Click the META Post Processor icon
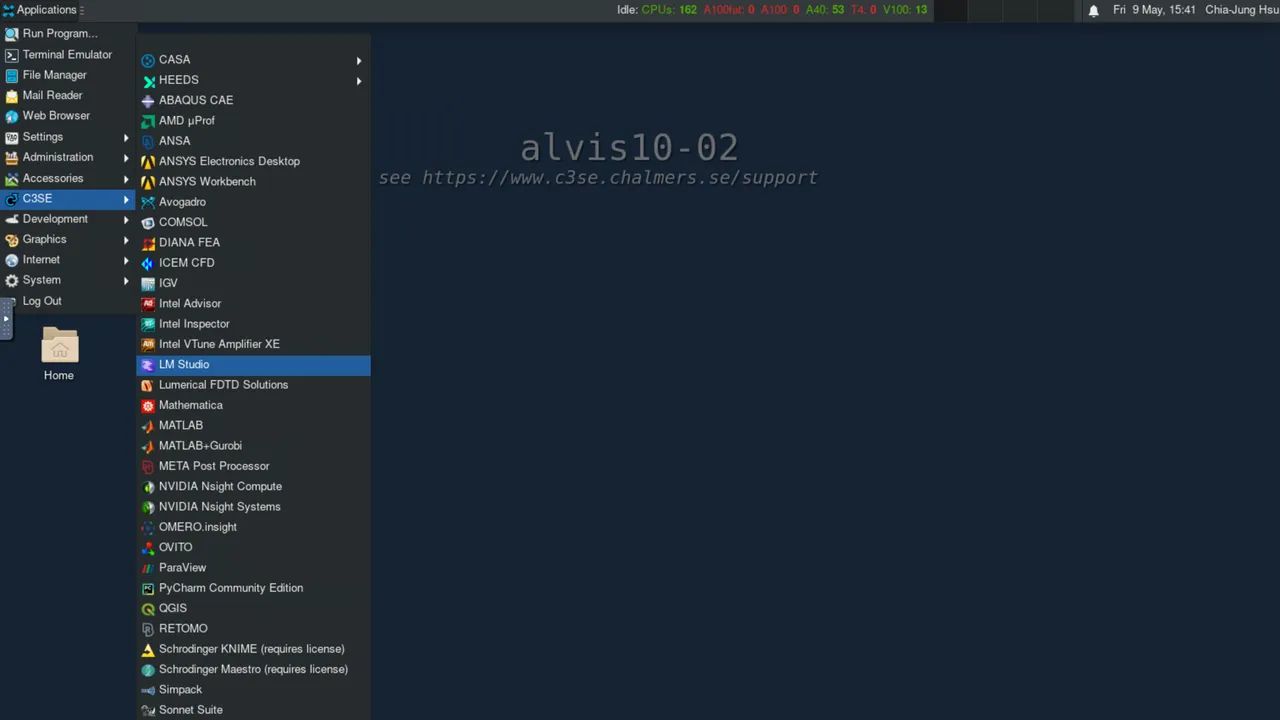Screen dimensions: 1280x720 pyautogui.click(x=148, y=466)
